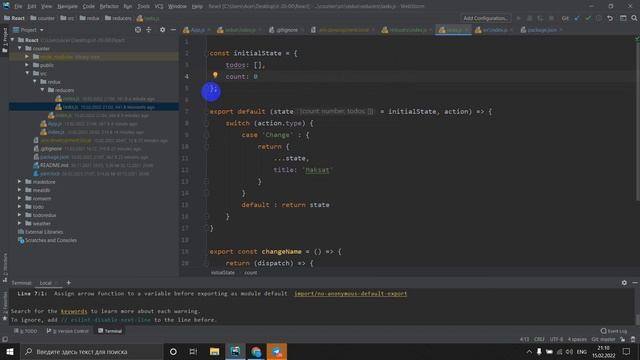Open the Code menu
Screen dimensions: 640x360
(89, 7)
